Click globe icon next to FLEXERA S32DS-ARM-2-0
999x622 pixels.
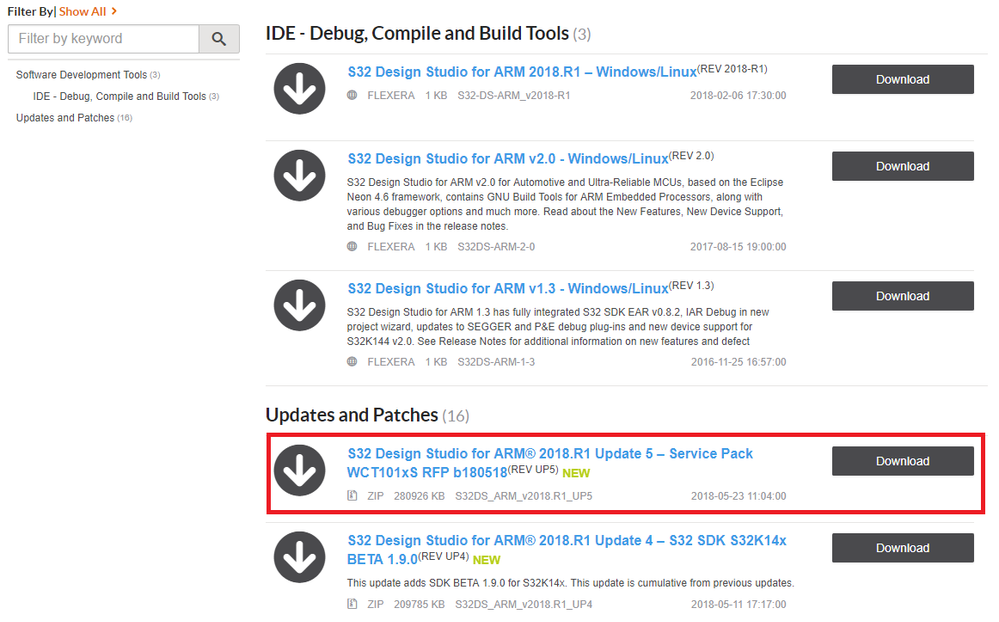point(352,246)
